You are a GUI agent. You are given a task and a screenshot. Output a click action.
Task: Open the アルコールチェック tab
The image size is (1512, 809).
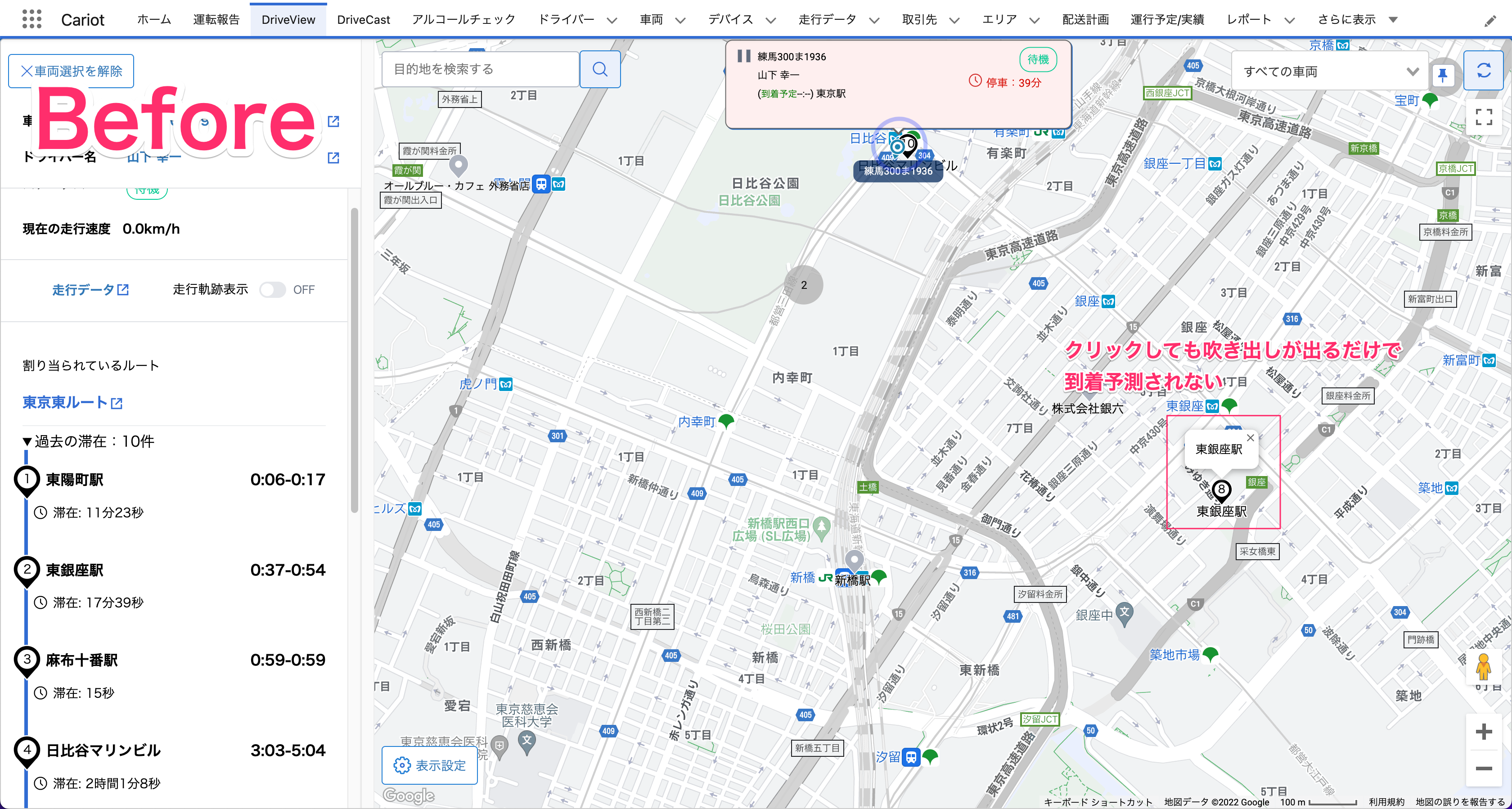pyautogui.click(x=463, y=19)
